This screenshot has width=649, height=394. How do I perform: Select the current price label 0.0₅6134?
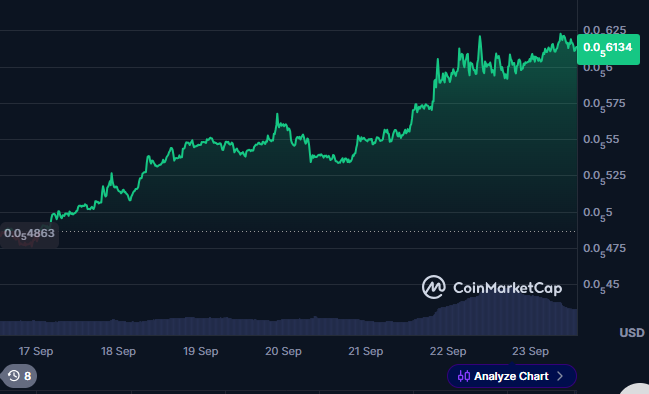point(608,49)
